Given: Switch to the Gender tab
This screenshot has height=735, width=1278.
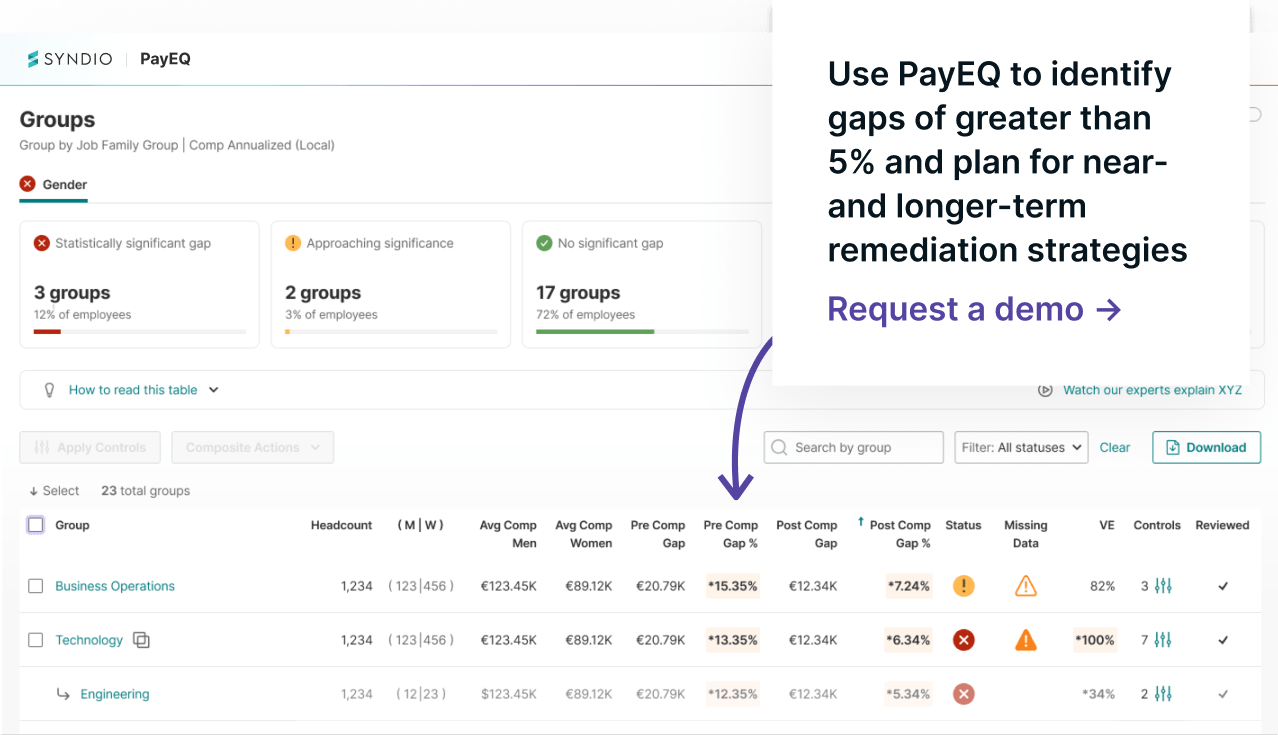Looking at the screenshot, I should pos(54,185).
